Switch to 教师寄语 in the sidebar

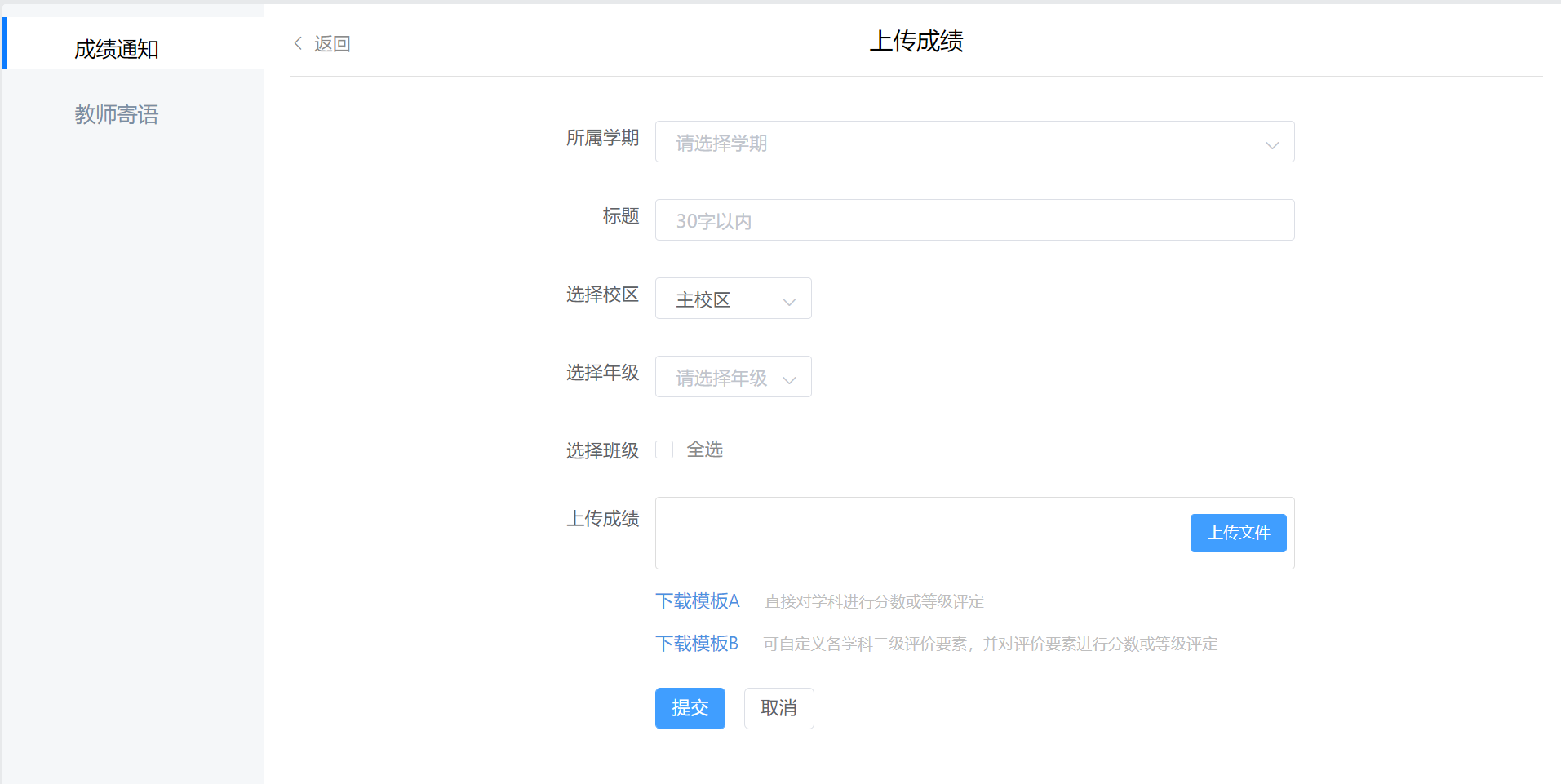click(x=117, y=114)
